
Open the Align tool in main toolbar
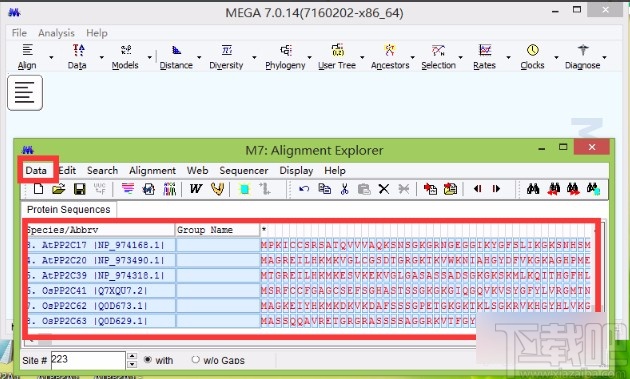(27, 57)
